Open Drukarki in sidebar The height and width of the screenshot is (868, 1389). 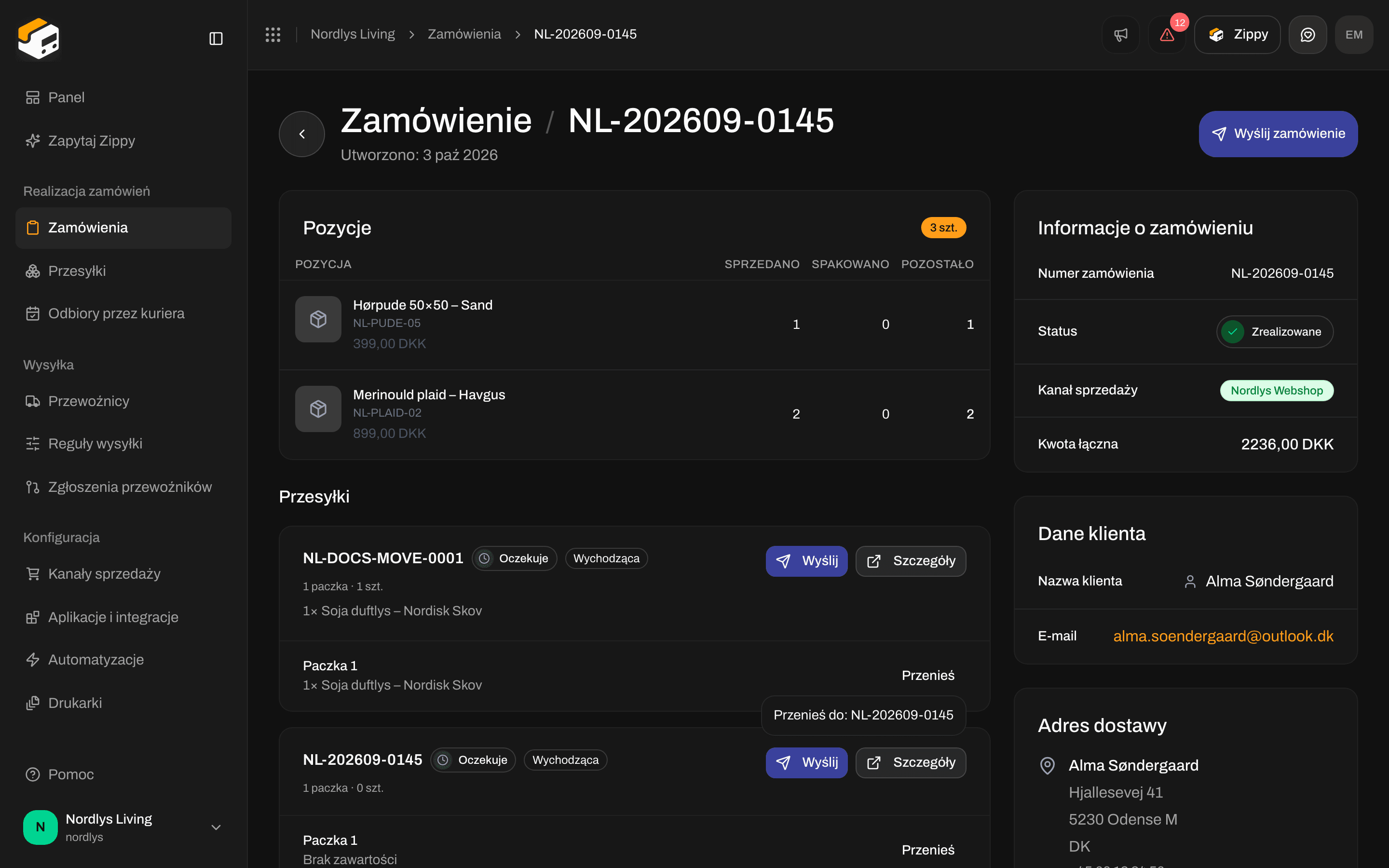coord(123,703)
